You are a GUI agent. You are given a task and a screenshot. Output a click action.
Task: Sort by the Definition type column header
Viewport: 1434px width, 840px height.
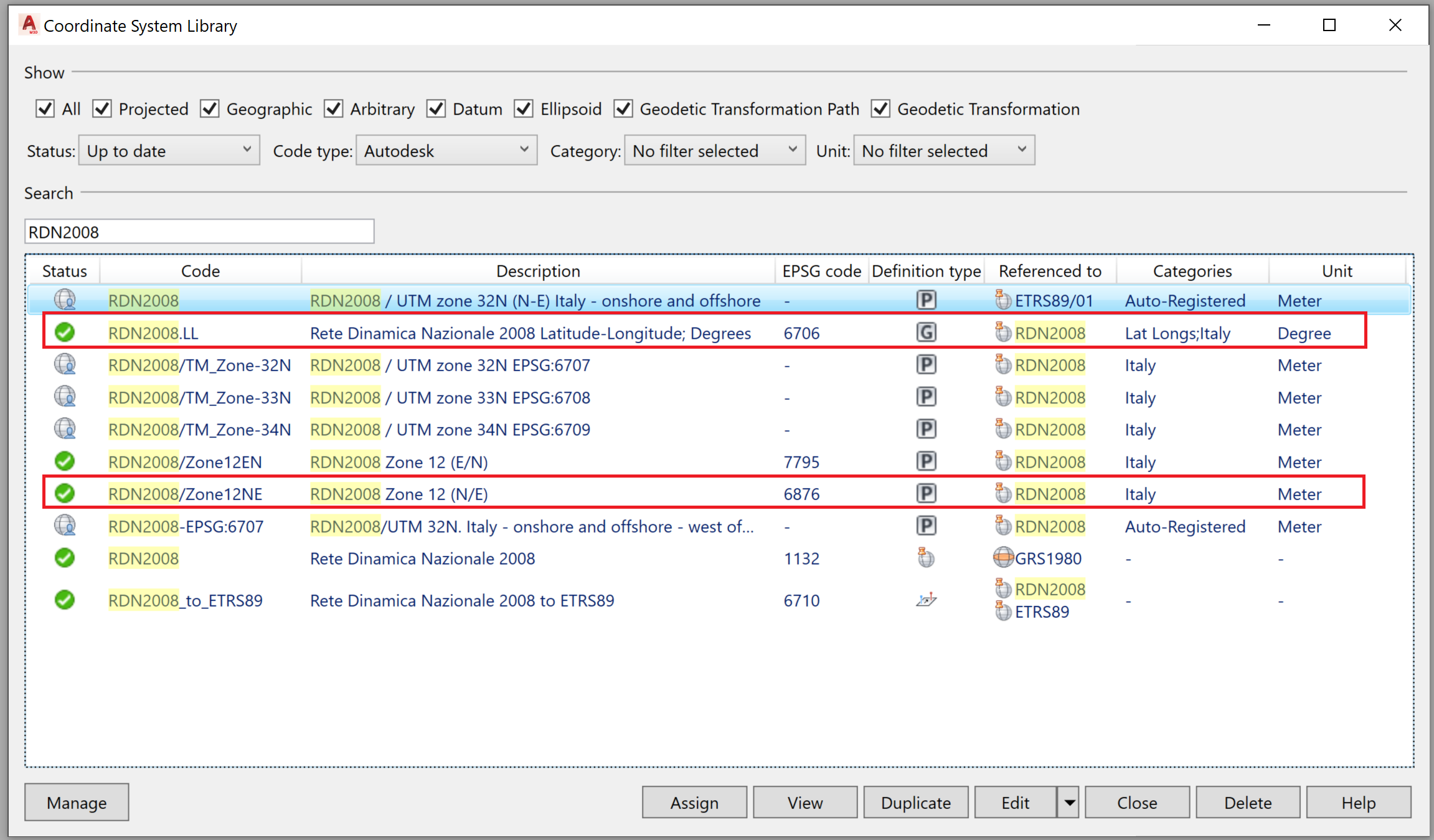click(x=926, y=271)
